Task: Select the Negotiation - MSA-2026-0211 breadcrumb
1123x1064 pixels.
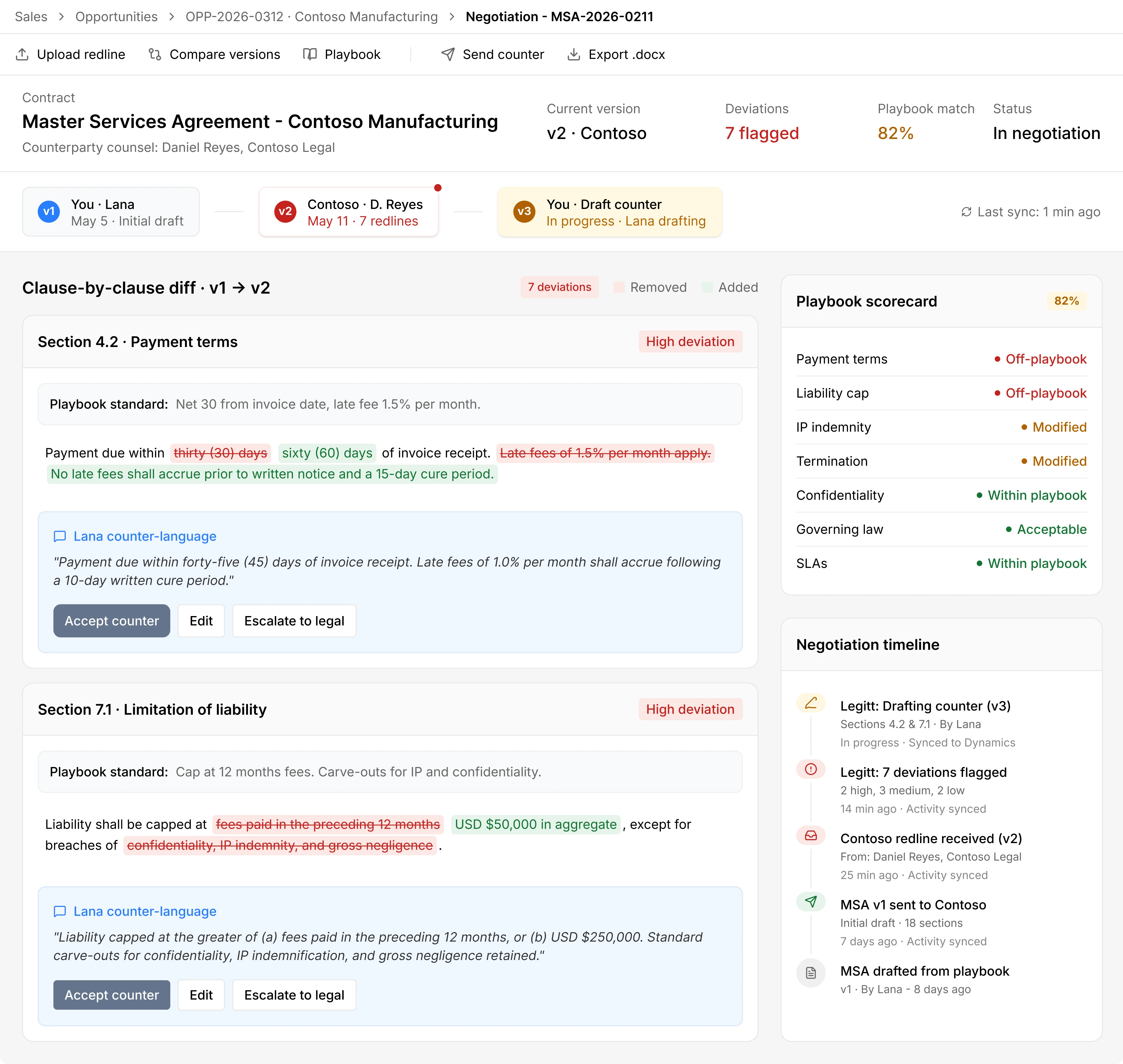Action: (559, 17)
